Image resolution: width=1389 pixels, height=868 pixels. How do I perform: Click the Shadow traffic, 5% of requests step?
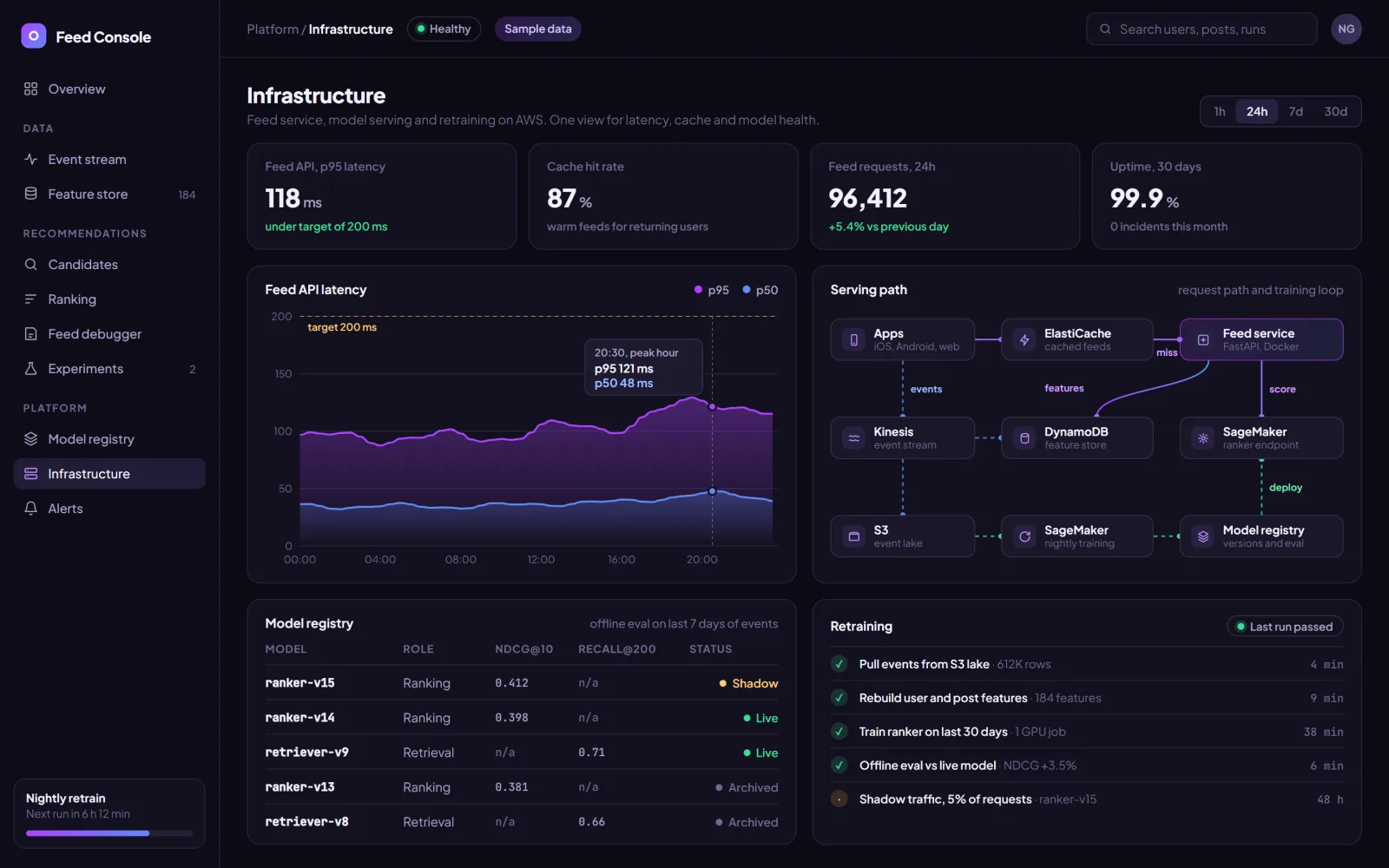[1087, 799]
